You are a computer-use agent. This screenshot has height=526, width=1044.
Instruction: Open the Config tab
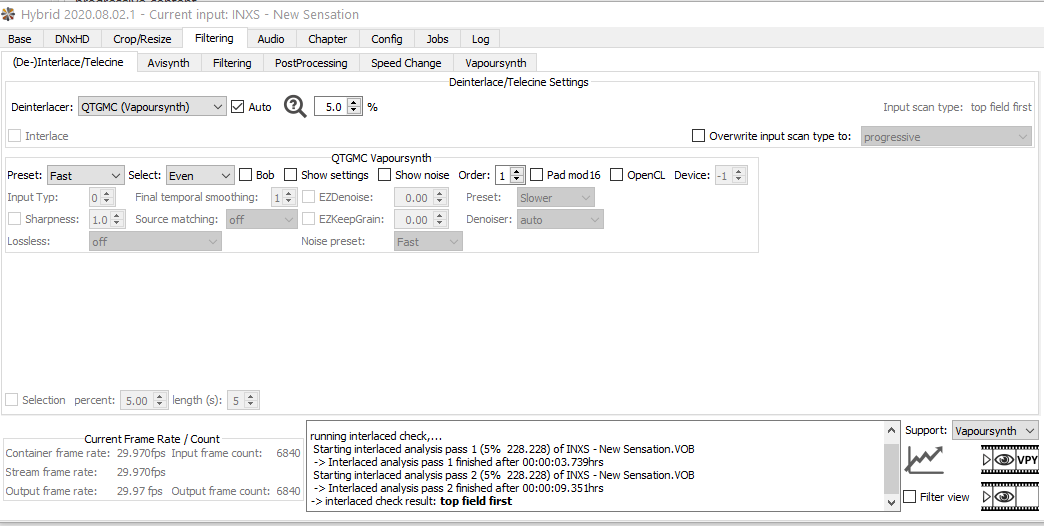[387, 39]
